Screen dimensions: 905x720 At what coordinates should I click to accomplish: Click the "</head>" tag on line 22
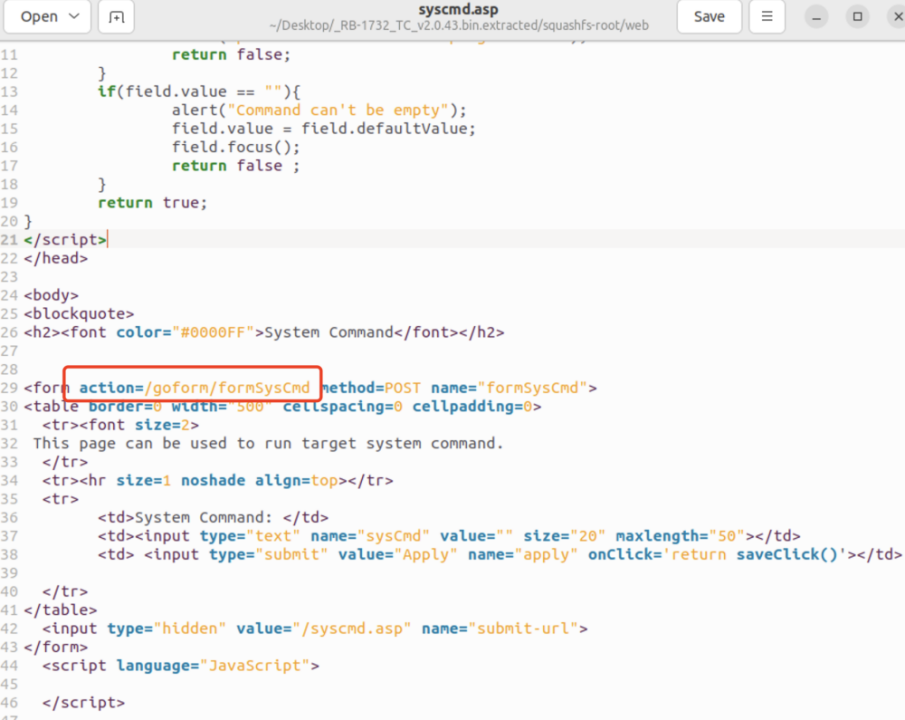coord(56,258)
